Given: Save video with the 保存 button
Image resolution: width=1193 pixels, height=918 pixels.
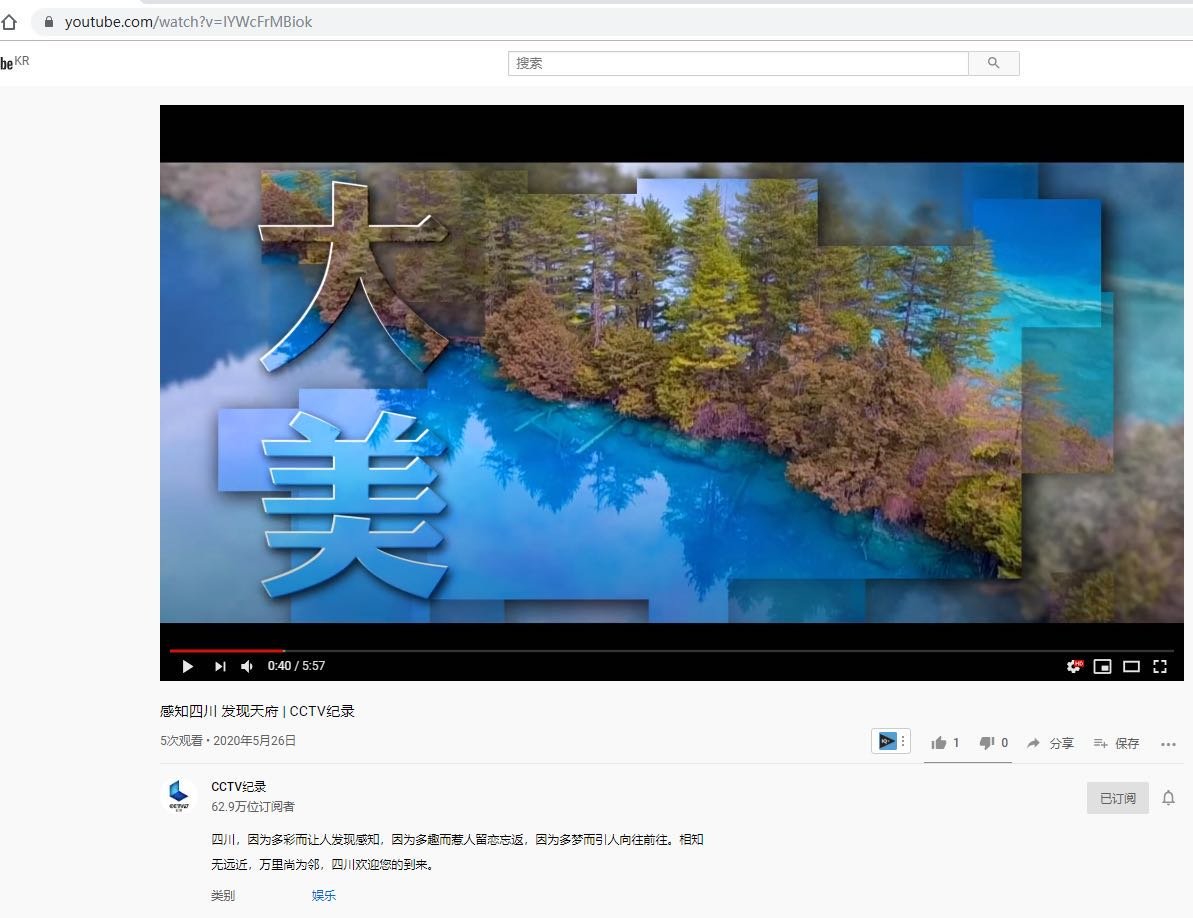Looking at the screenshot, I should (1116, 743).
